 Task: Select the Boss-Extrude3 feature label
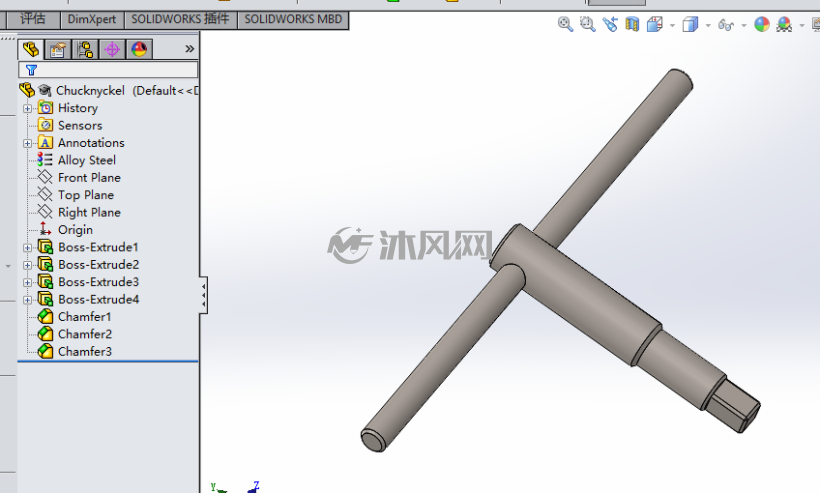pos(98,282)
